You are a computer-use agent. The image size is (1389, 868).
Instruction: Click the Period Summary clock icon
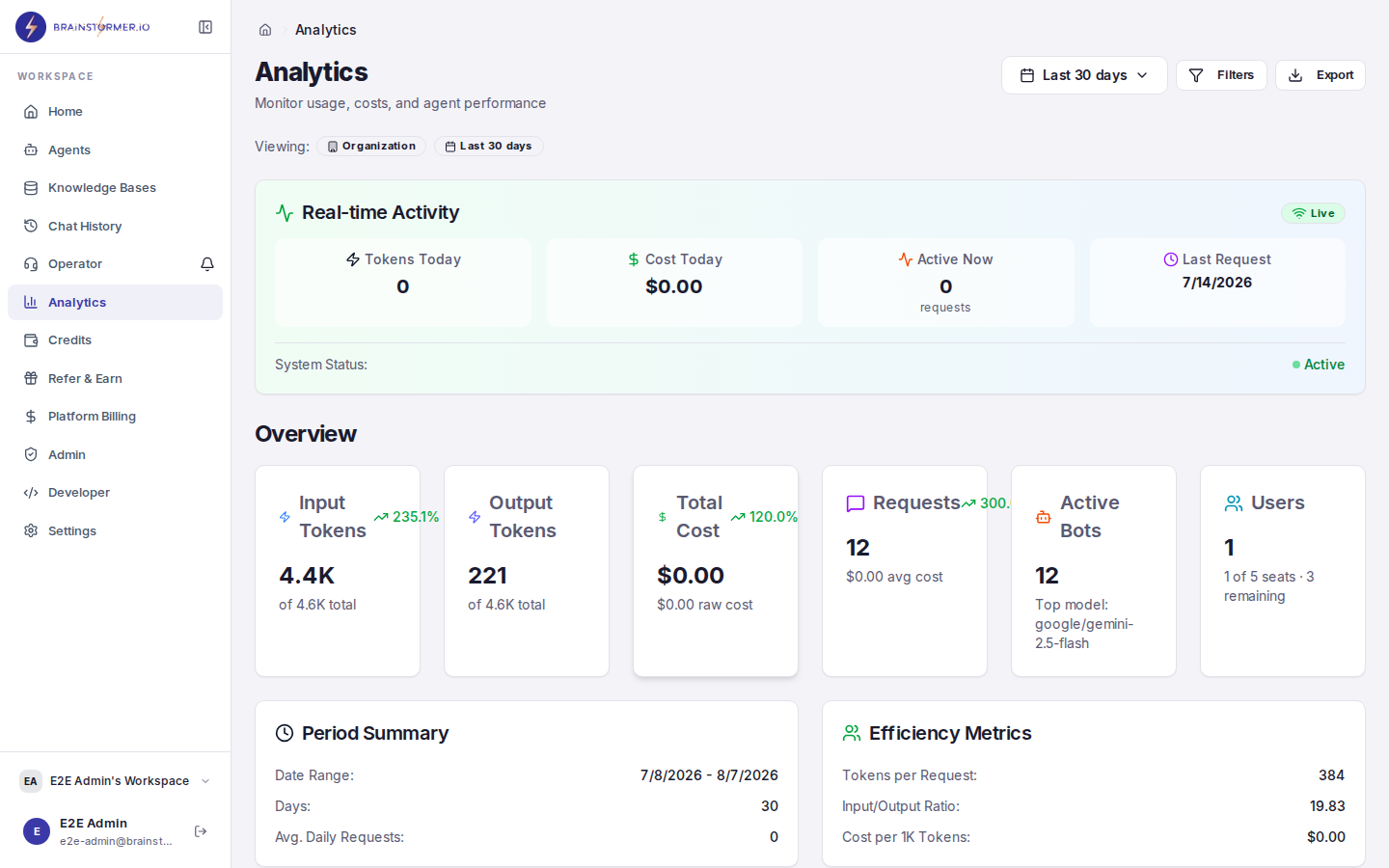(285, 733)
